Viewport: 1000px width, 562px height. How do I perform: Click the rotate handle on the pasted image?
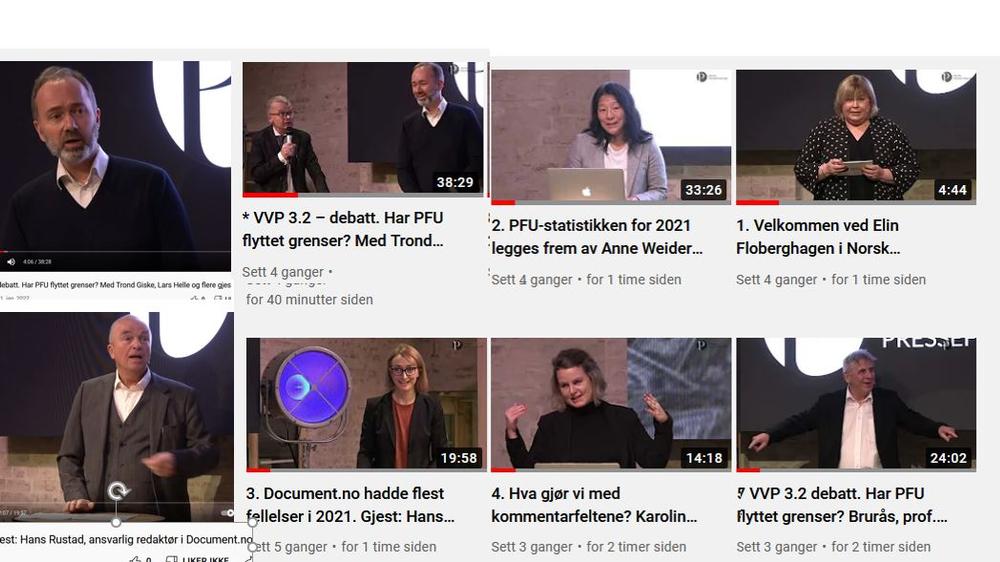coord(117,491)
